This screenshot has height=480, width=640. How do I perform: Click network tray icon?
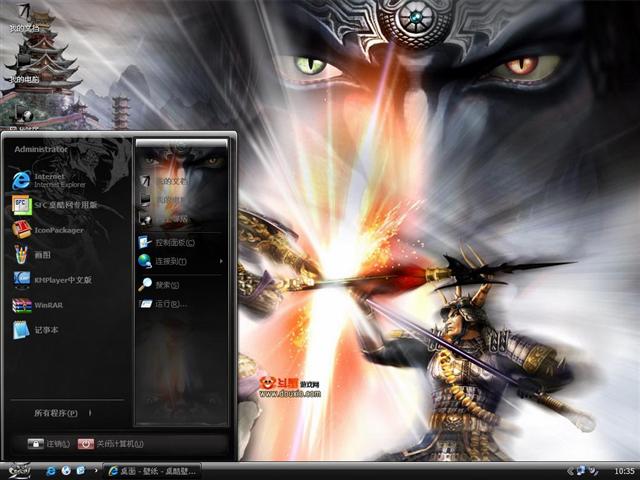pos(581,471)
